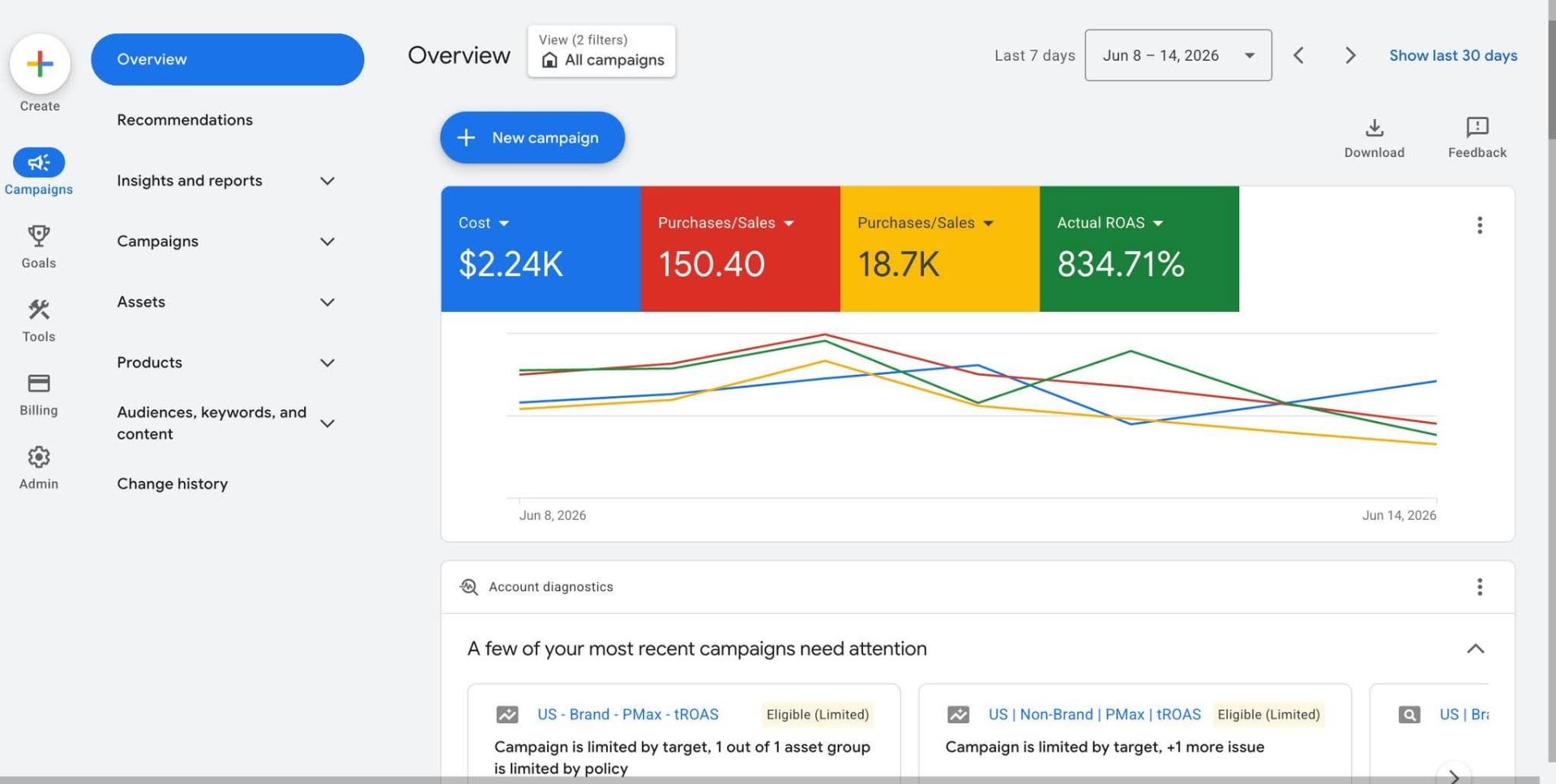This screenshot has height=784, width=1556.
Task: Open the partially visible US | Br campaign link
Action: (x=1464, y=714)
